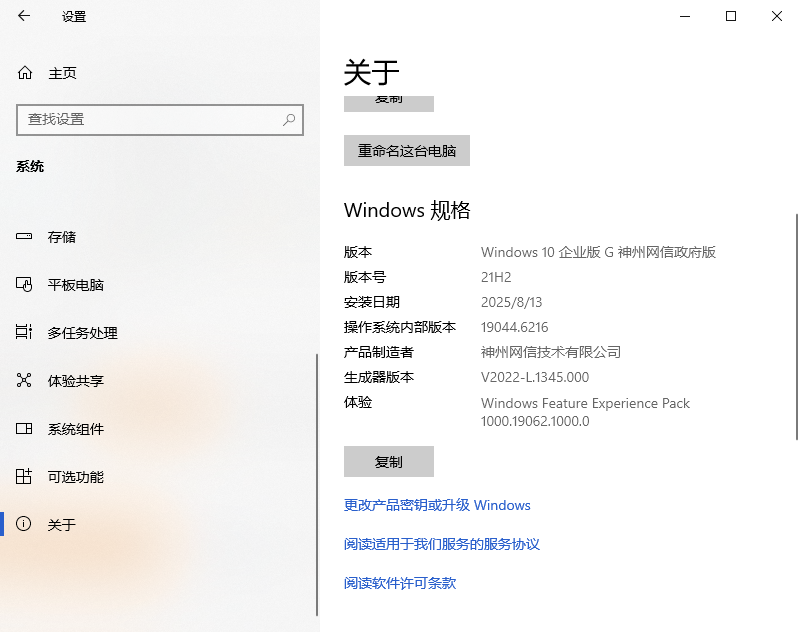This screenshot has height=632, width=800.
Task: Click the install date 2025/8/13
Action: pos(511,302)
